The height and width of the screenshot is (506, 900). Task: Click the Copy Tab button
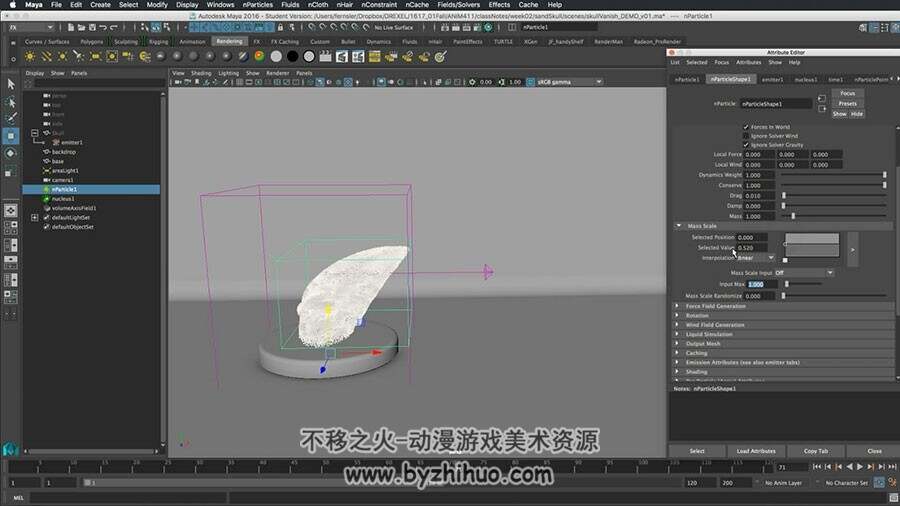click(816, 451)
